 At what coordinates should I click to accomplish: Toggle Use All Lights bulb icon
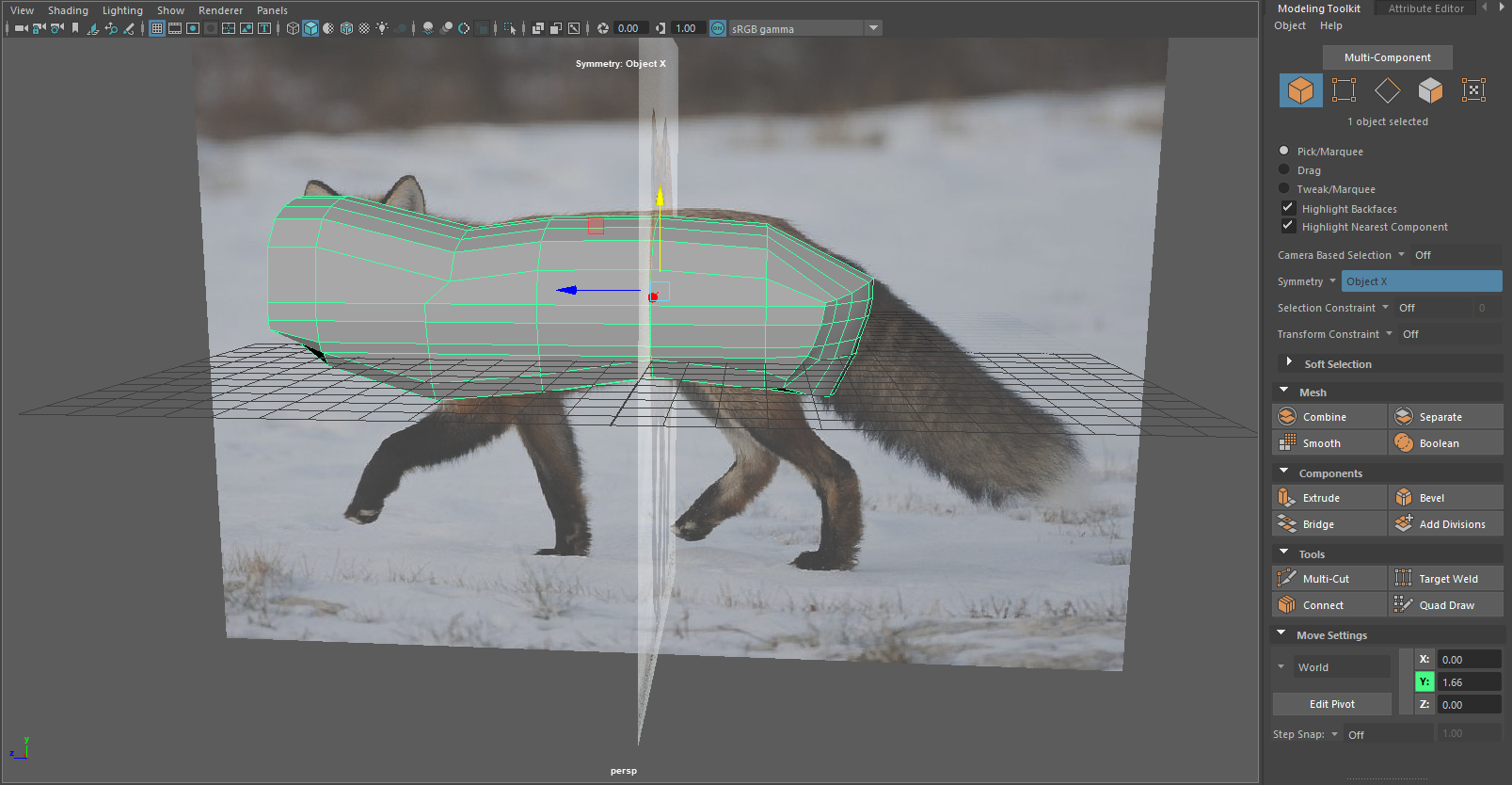click(382, 28)
